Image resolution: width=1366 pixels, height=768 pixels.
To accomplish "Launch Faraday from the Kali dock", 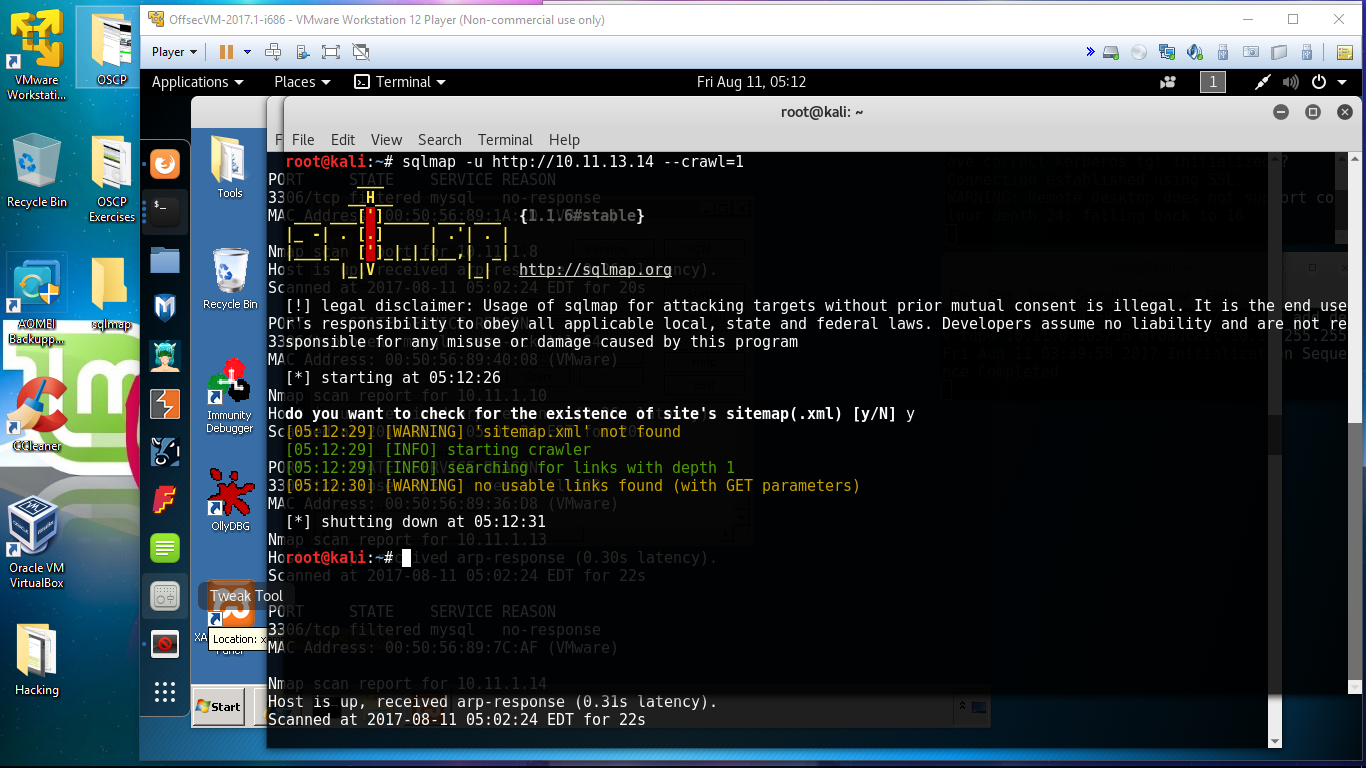I will pyautogui.click(x=165, y=500).
